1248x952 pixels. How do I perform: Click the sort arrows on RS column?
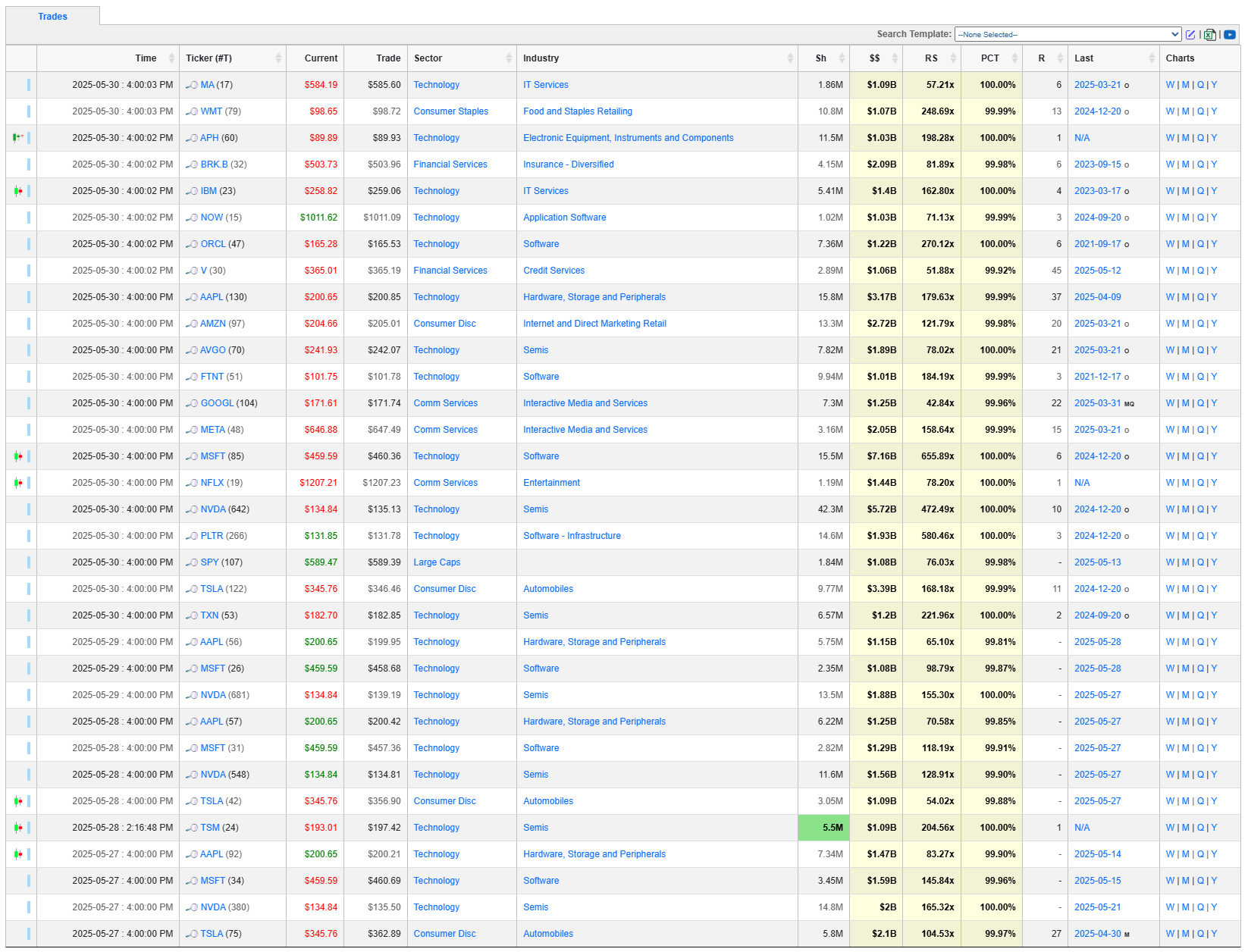pyautogui.click(x=953, y=58)
